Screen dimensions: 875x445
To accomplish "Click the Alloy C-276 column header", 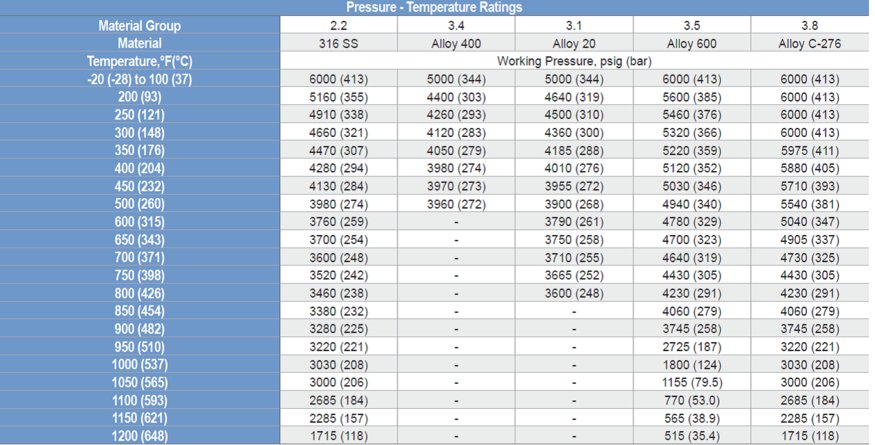I will (809, 43).
